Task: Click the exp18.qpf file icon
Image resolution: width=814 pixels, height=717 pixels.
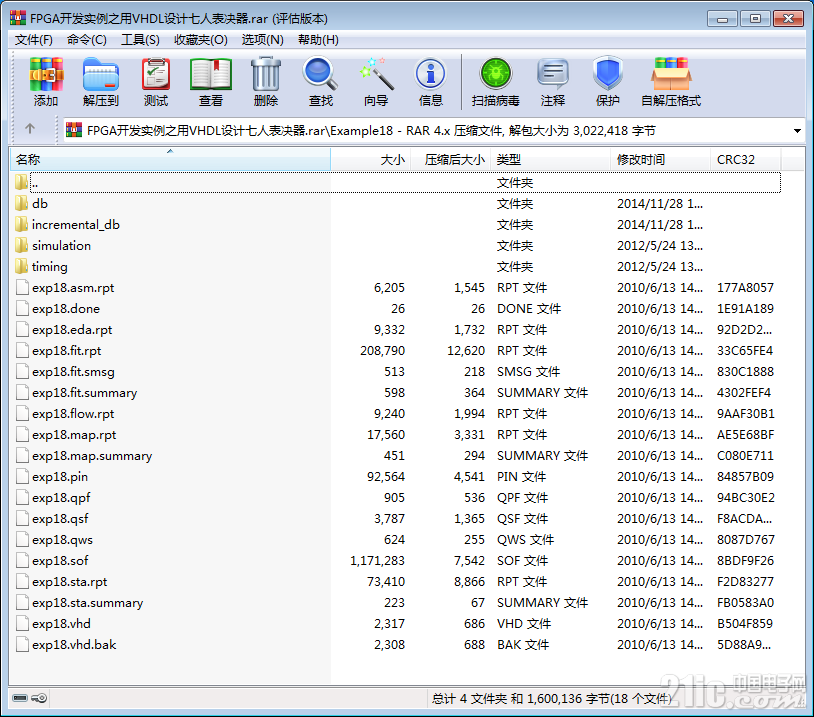Action: [22, 497]
